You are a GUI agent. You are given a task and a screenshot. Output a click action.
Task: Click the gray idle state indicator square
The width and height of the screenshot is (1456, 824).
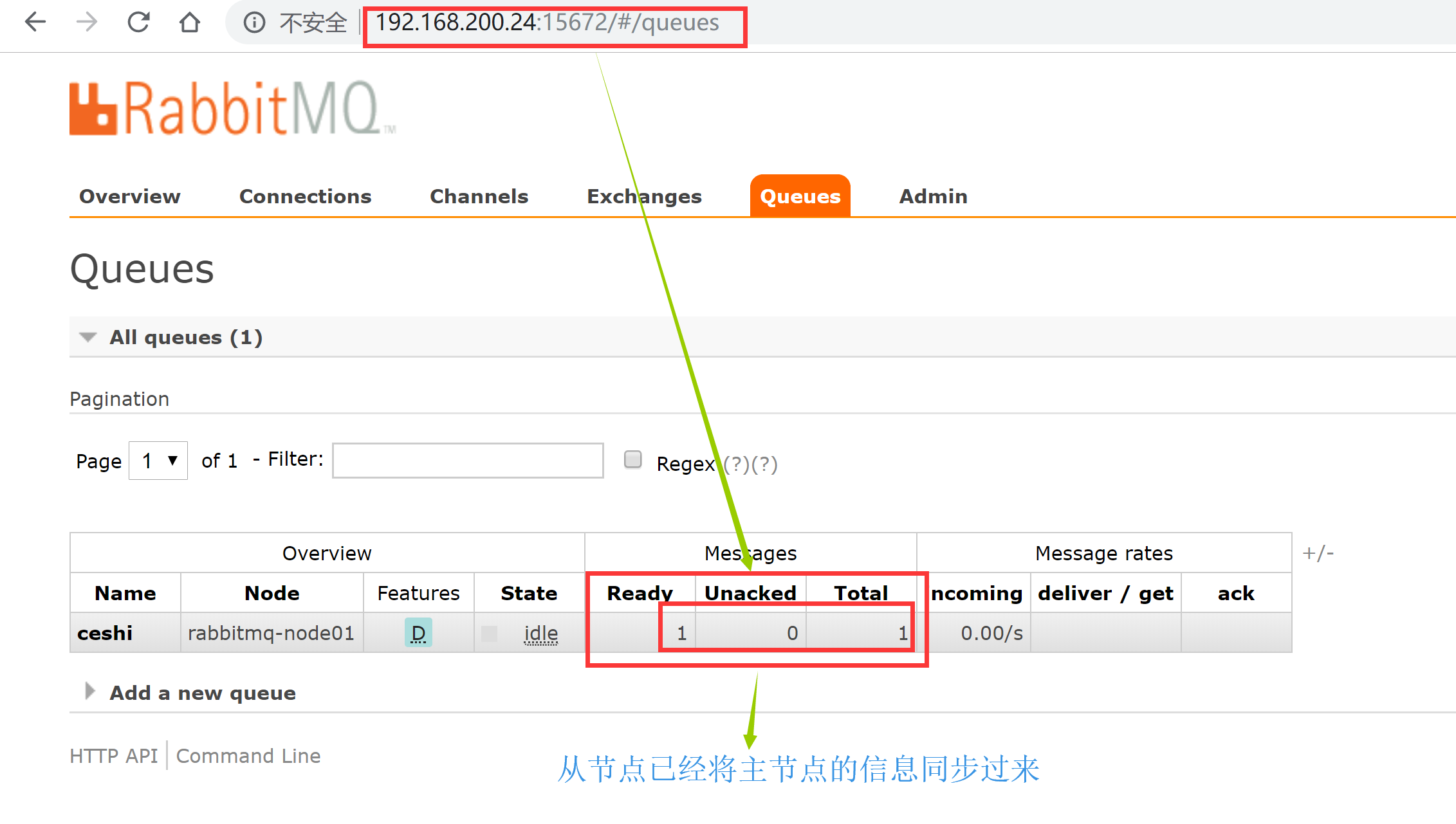click(490, 634)
